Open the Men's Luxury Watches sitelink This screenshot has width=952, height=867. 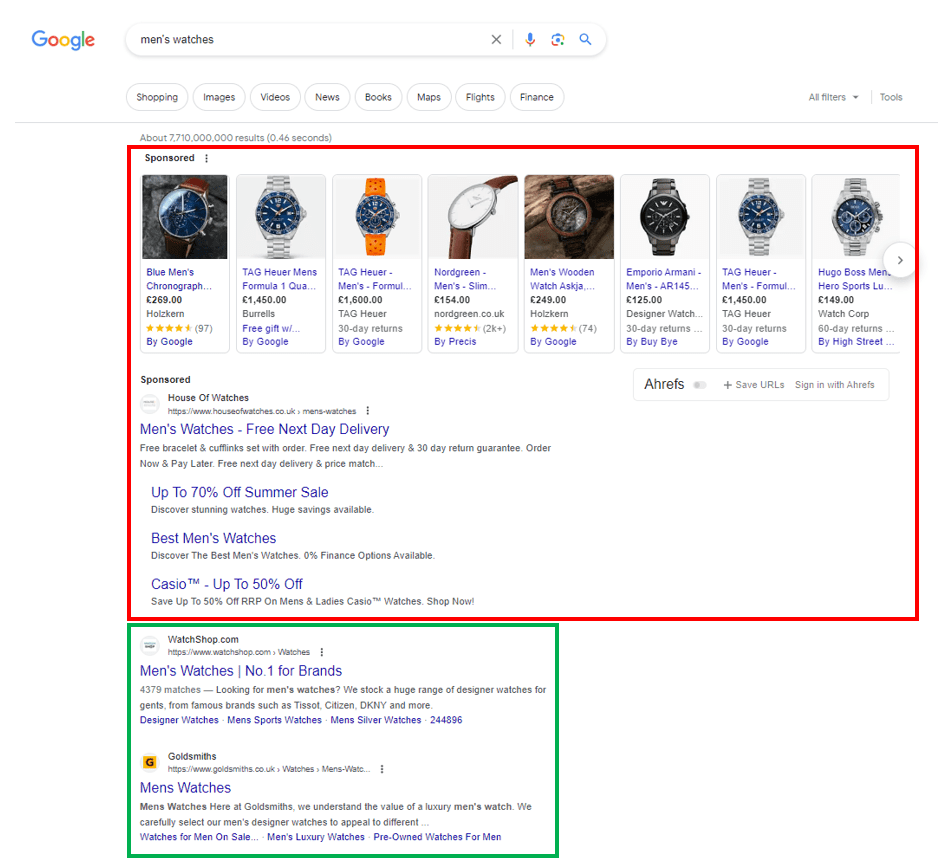316,837
